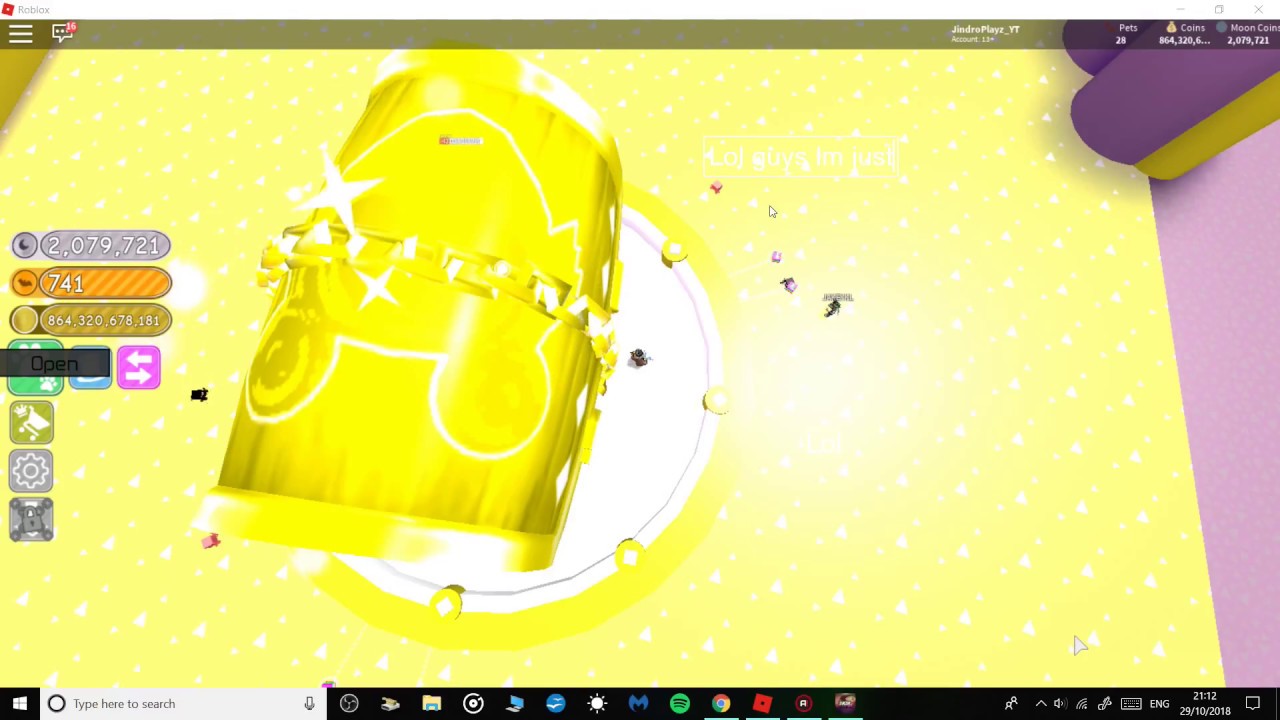Click the Coins leaderboard stat
Image resolution: width=1280 pixels, height=720 pixels.
pos(1185,34)
